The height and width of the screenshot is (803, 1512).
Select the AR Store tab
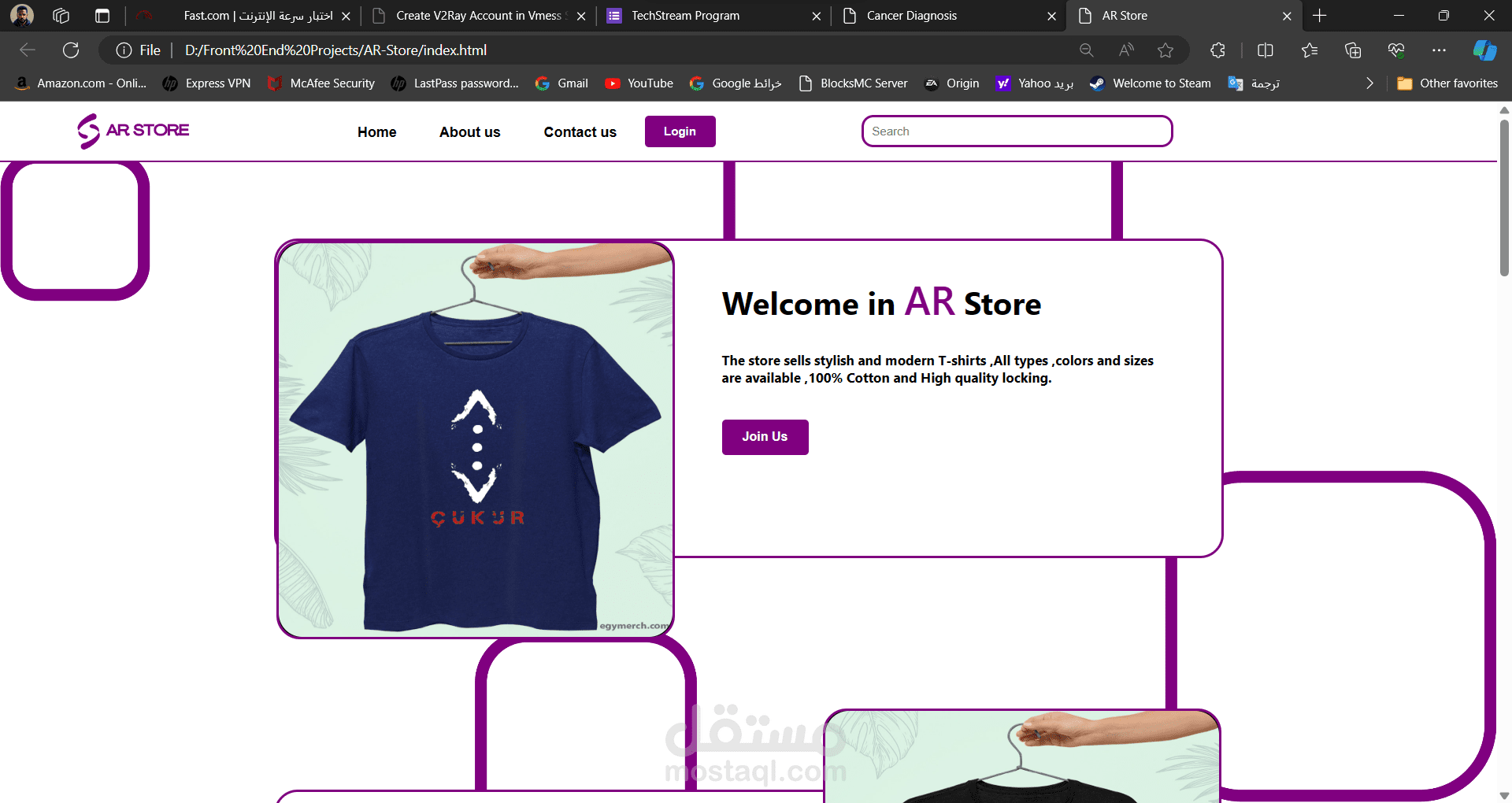(1184, 16)
